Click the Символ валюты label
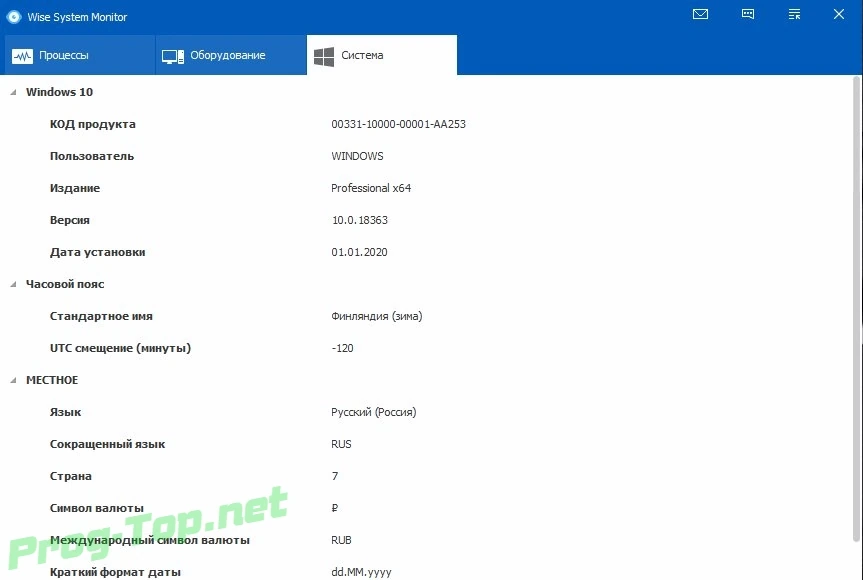This screenshot has width=863, height=580. pyautogui.click(x=97, y=508)
